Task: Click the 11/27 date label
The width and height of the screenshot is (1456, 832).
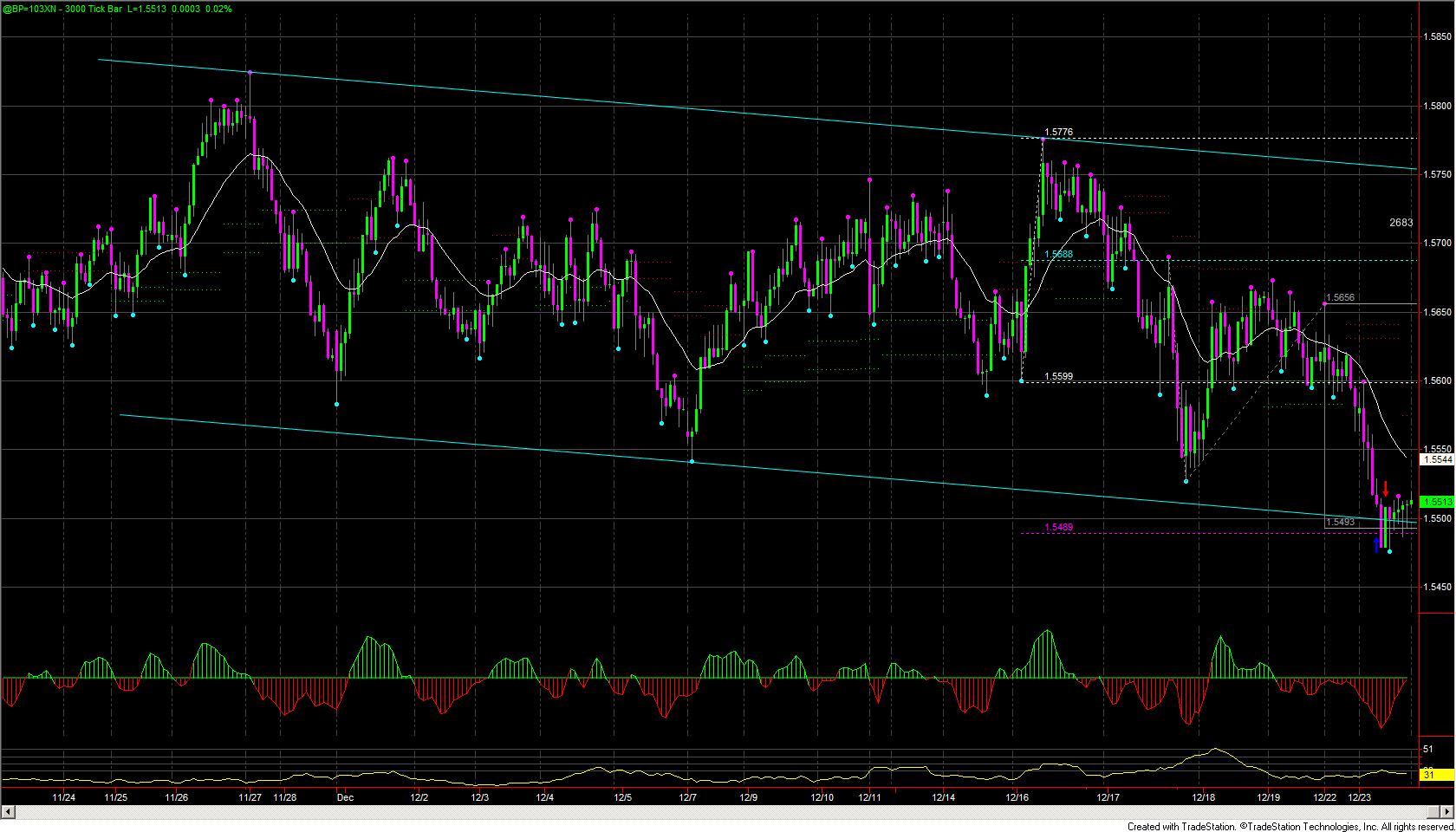Action: (x=250, y=796)
